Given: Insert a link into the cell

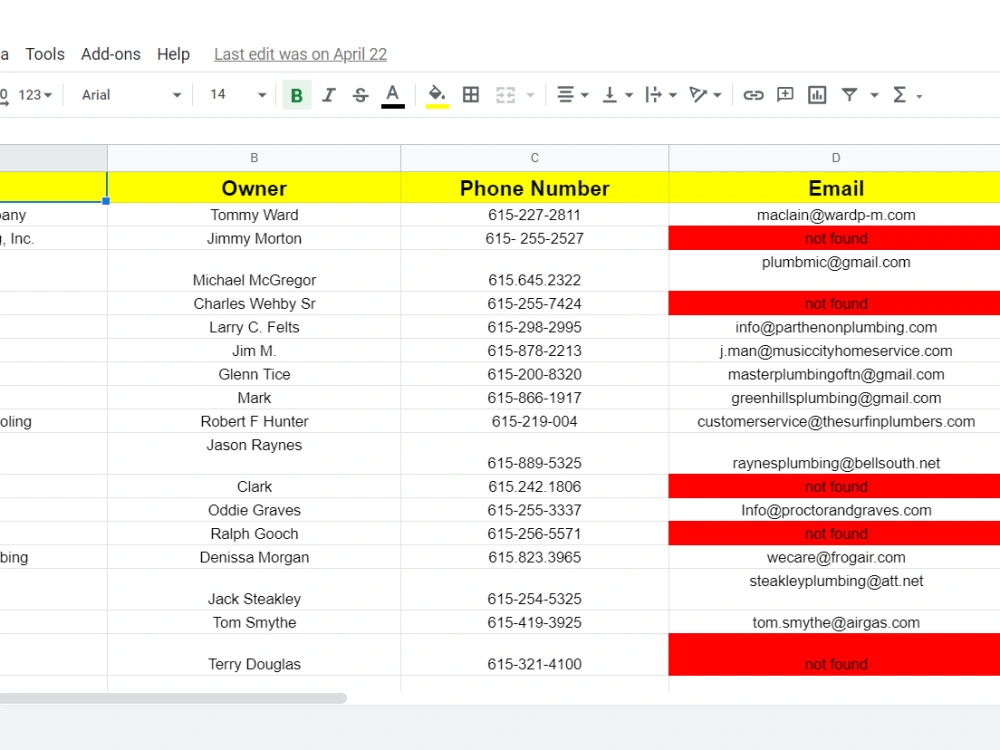Looking at the screenshot, I should click(x=753, y=94).
